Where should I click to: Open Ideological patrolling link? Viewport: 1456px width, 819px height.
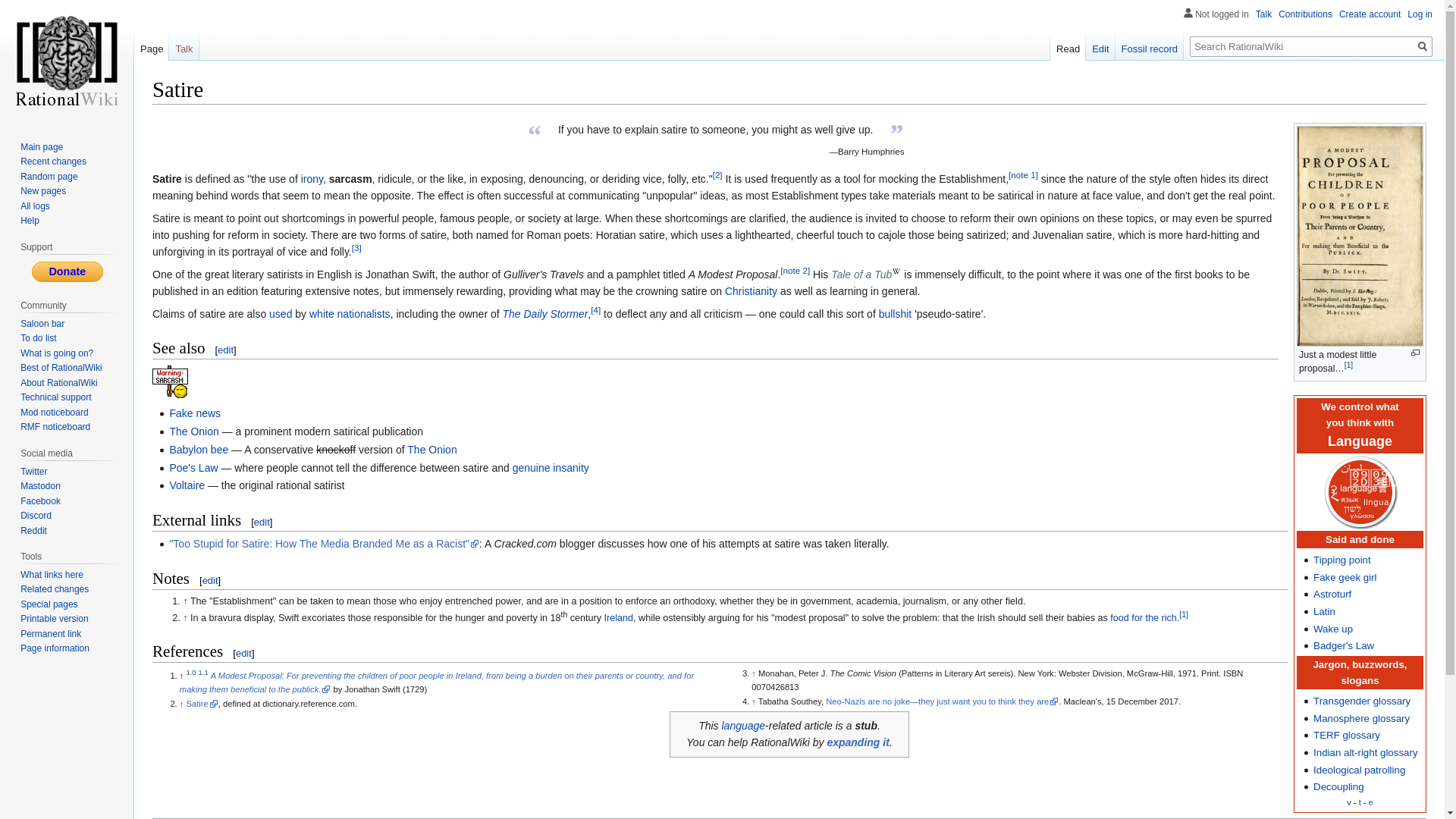click(x=1359, y=770)
